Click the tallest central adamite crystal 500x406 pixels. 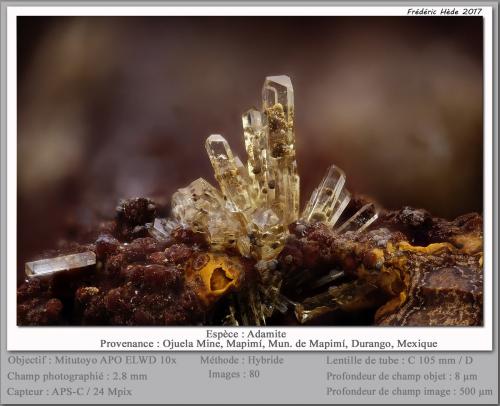coord(279,140)
